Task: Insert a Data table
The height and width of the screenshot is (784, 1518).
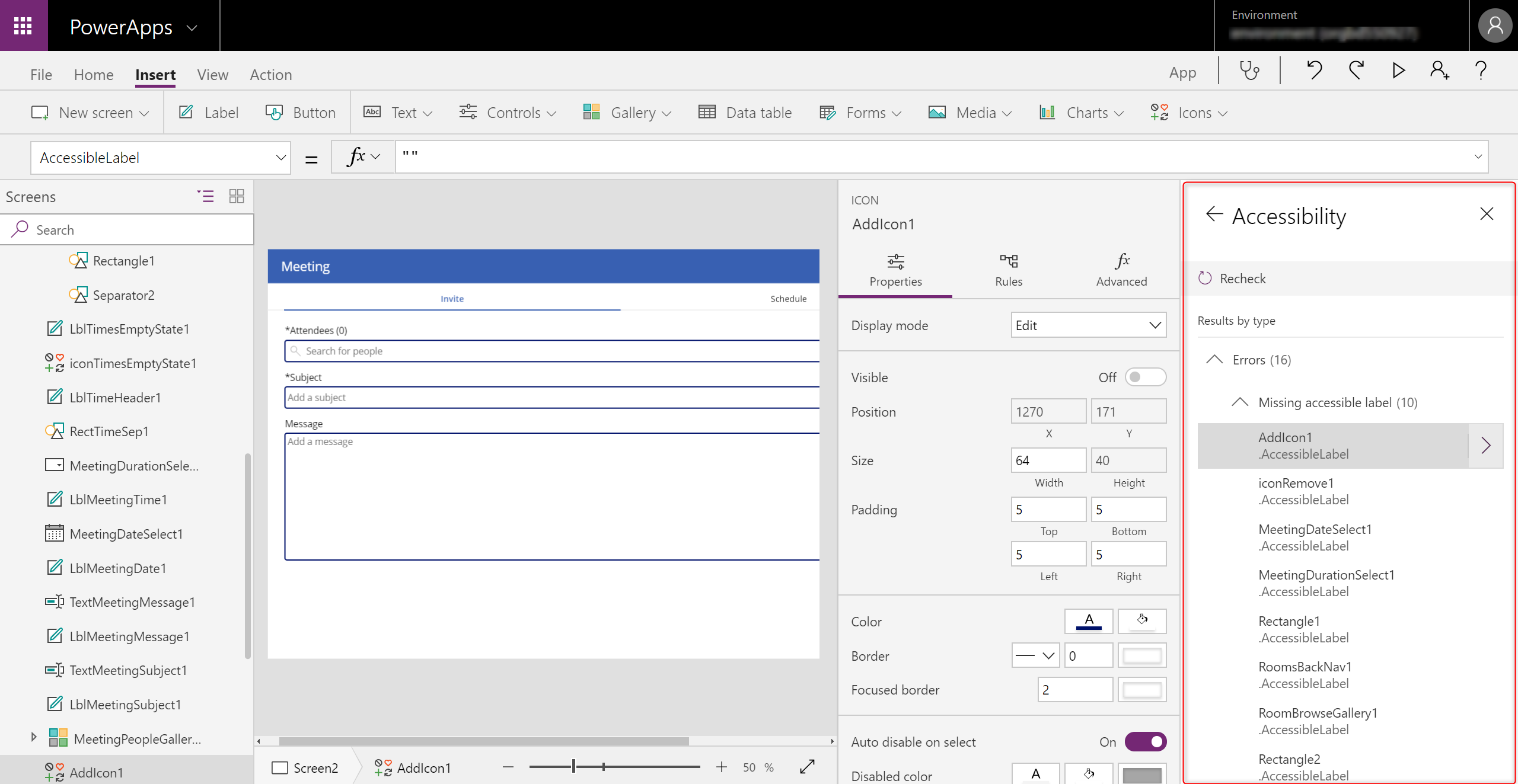Action: pyautogui.click(x=745, y=113)
